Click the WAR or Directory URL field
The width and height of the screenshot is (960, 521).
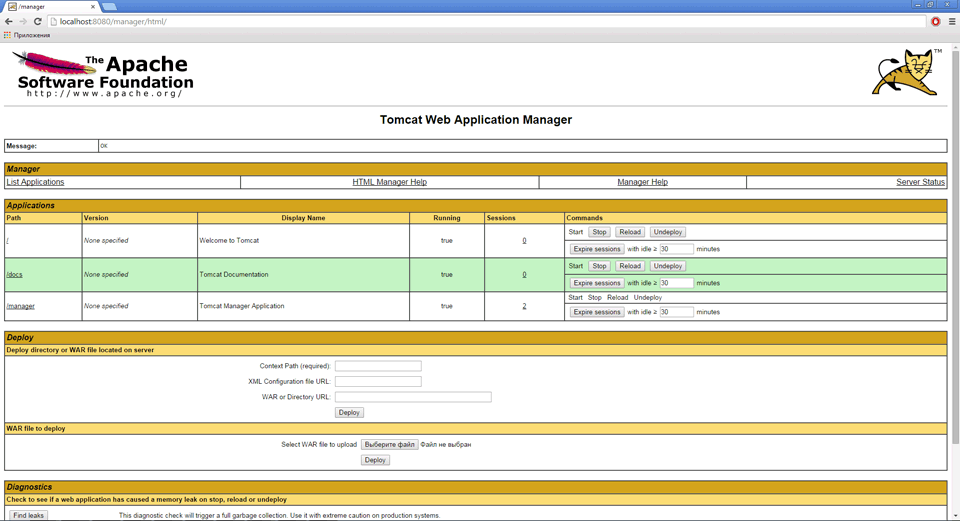click(413, 397)
